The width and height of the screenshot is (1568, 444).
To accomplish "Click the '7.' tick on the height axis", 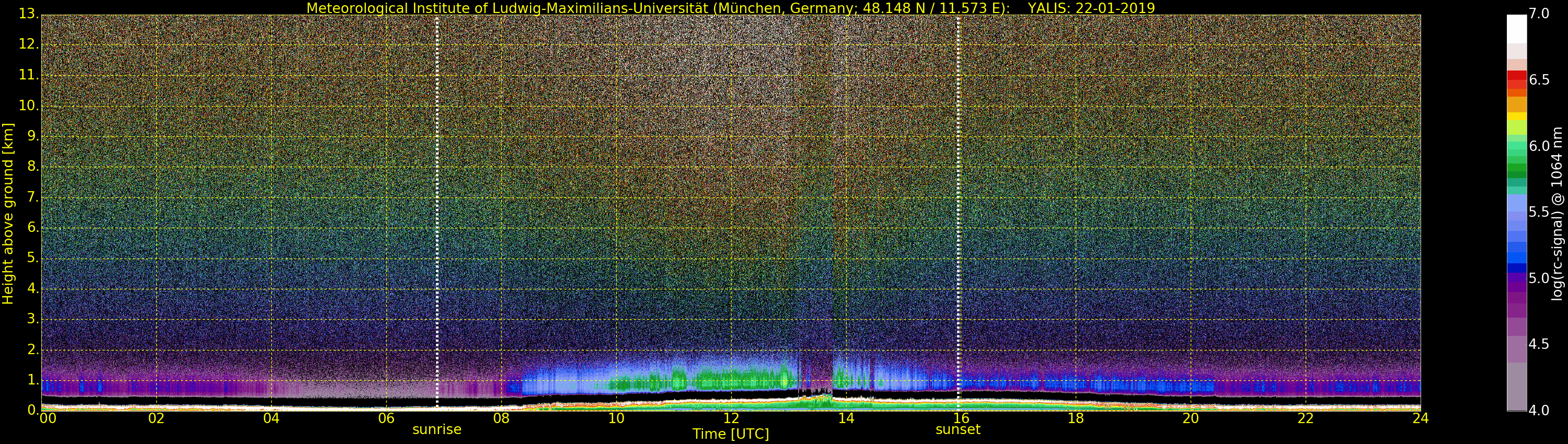I will click(x=32, y=197).
